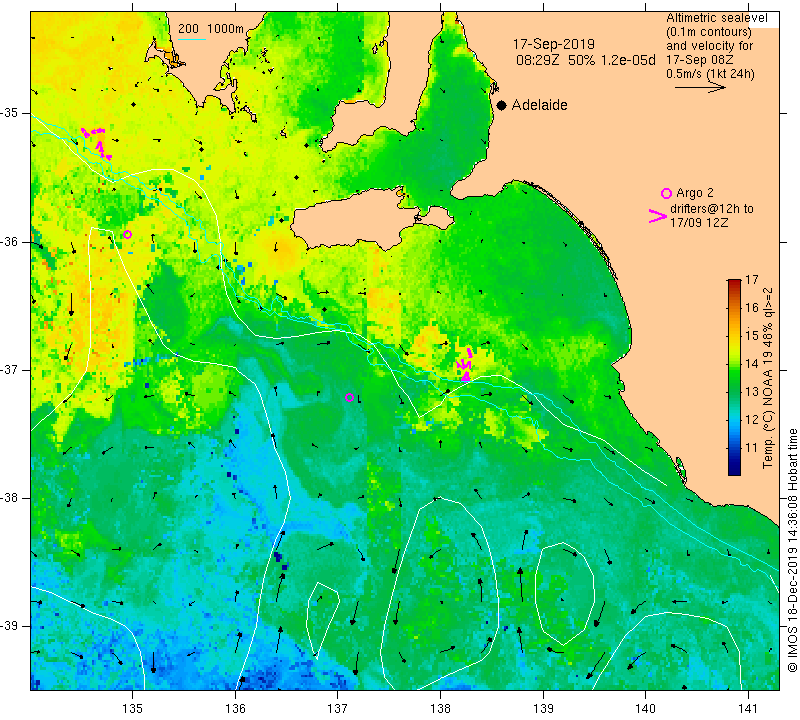This screenshot has width=800, height=720.
Task: Click the colour bar tick label 11
Action: point(752,448)
